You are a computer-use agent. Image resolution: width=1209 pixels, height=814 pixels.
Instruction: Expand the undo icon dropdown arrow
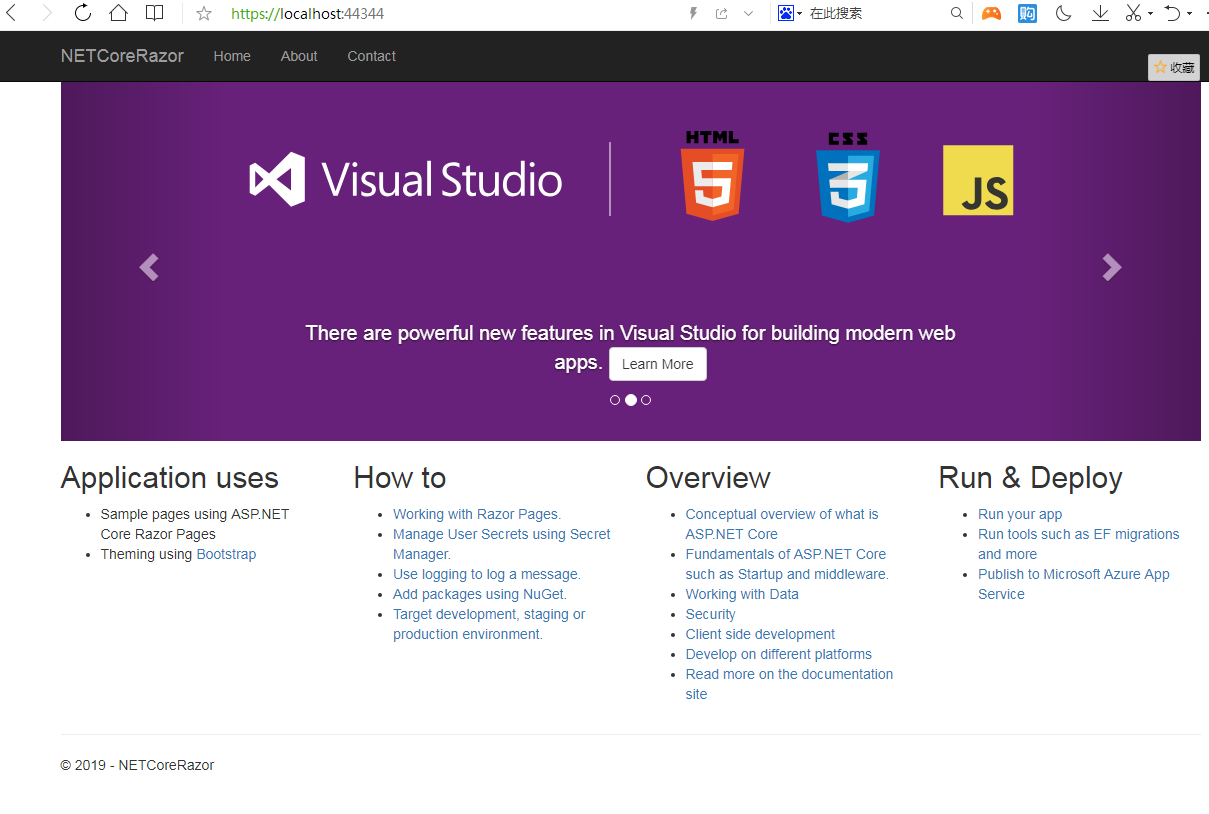point(1189,14)
